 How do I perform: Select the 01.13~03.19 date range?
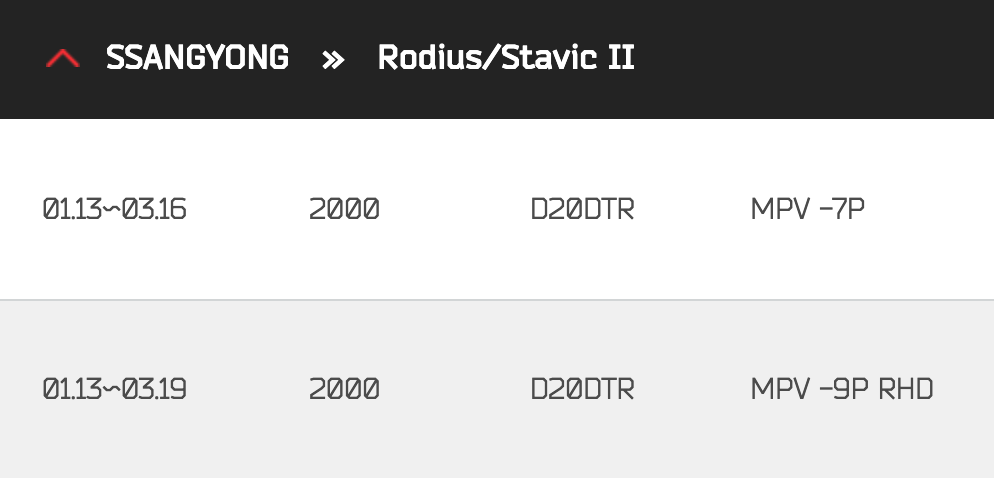pyautogui.click(x=115, y=389)
